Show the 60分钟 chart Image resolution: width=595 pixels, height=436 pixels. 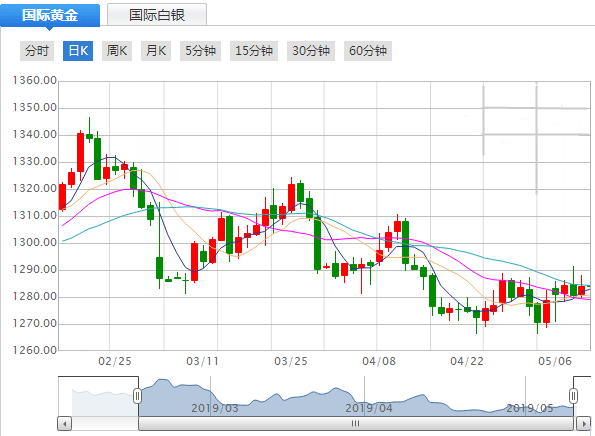368,50
